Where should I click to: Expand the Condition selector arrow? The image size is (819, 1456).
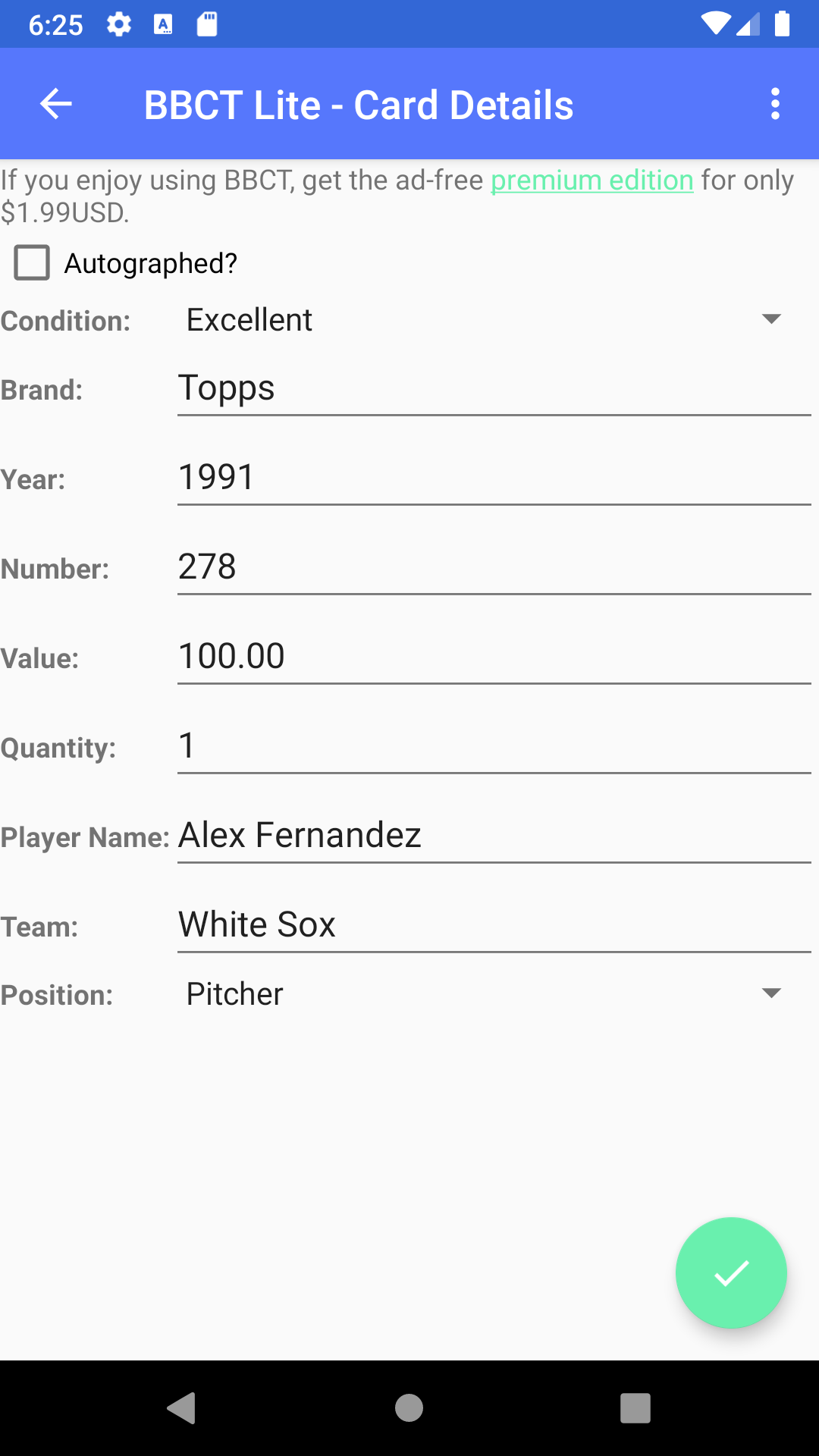[x=771, y=320]
